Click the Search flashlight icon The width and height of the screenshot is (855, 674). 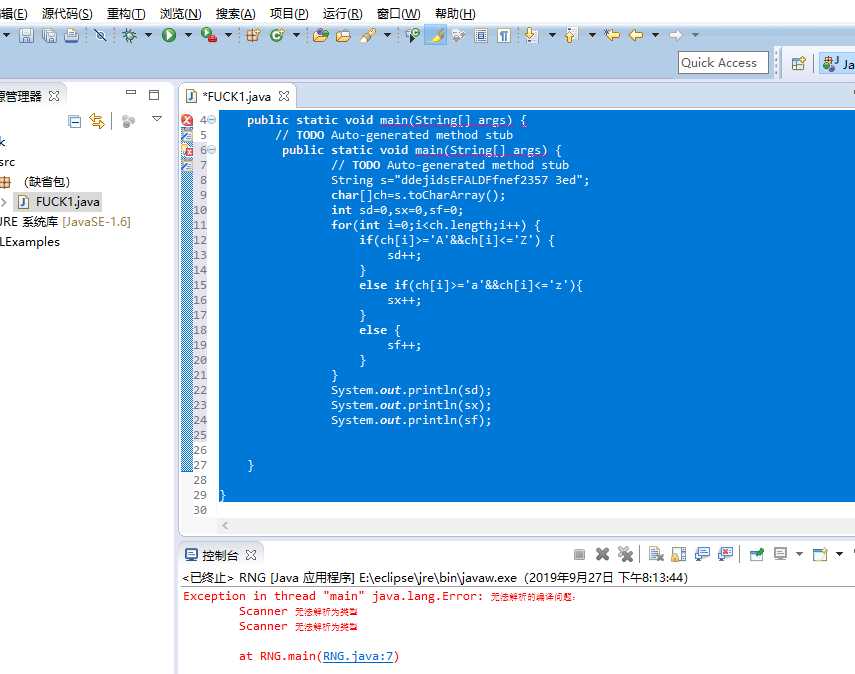pos(368,35)
